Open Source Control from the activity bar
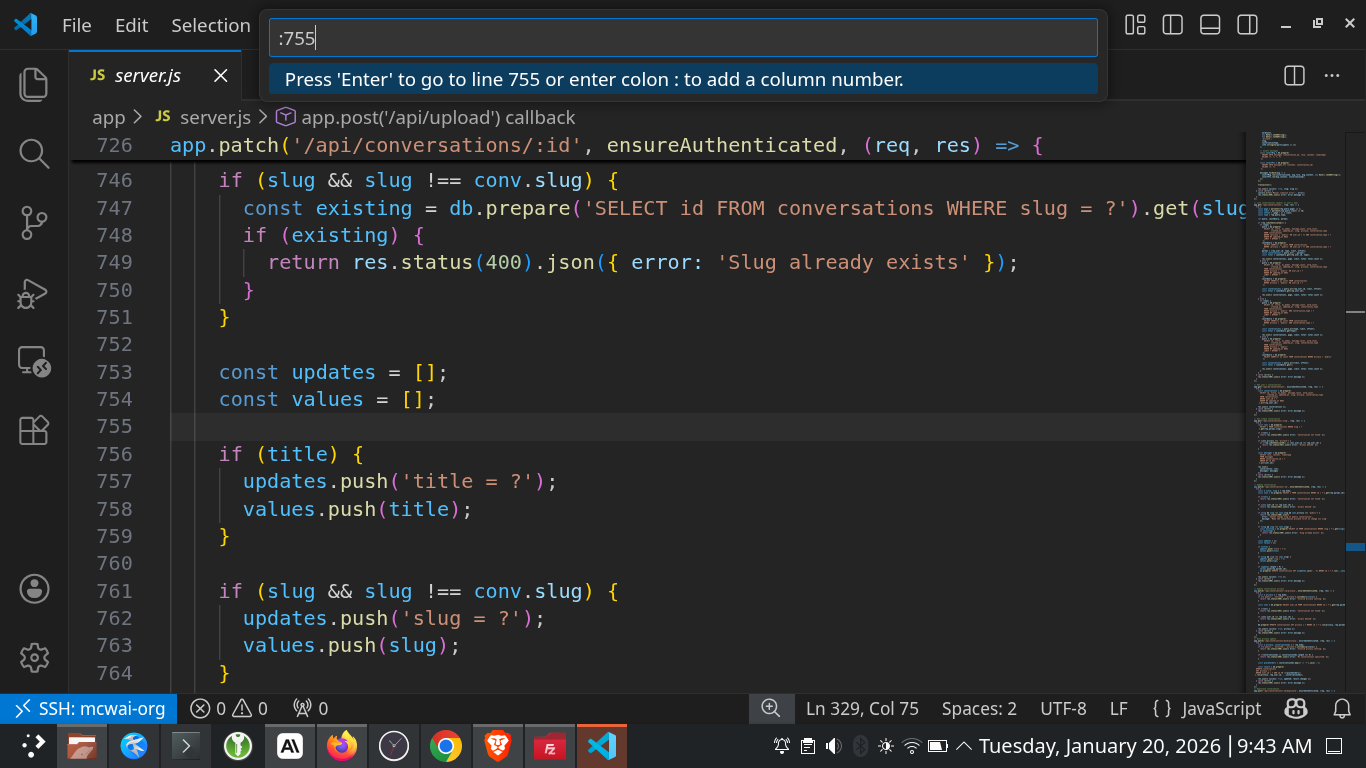Image resolution: width=1366 pixels, height=768 pixels. (33, 223)
